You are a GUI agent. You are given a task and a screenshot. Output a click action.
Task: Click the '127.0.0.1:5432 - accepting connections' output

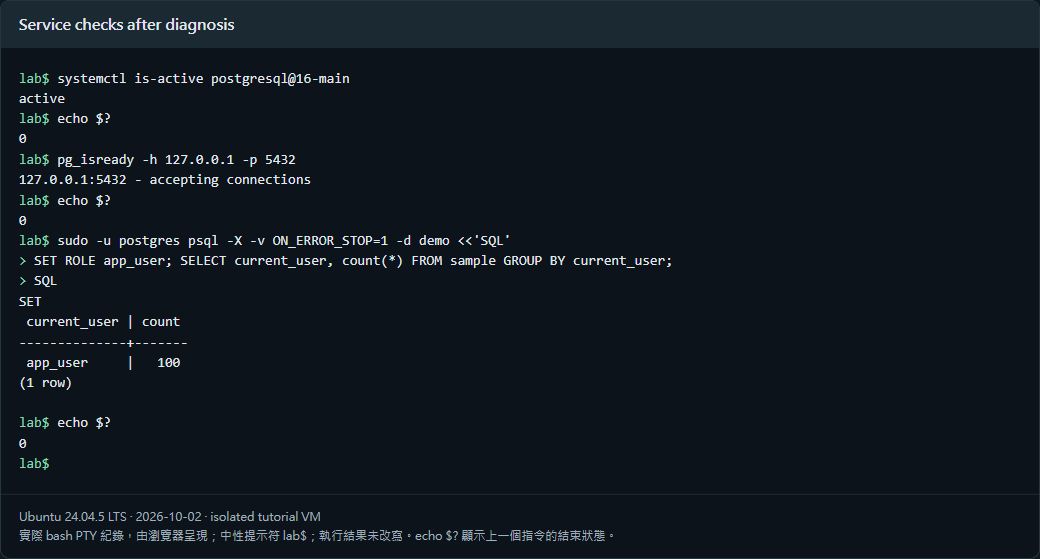tap(164, 180)
